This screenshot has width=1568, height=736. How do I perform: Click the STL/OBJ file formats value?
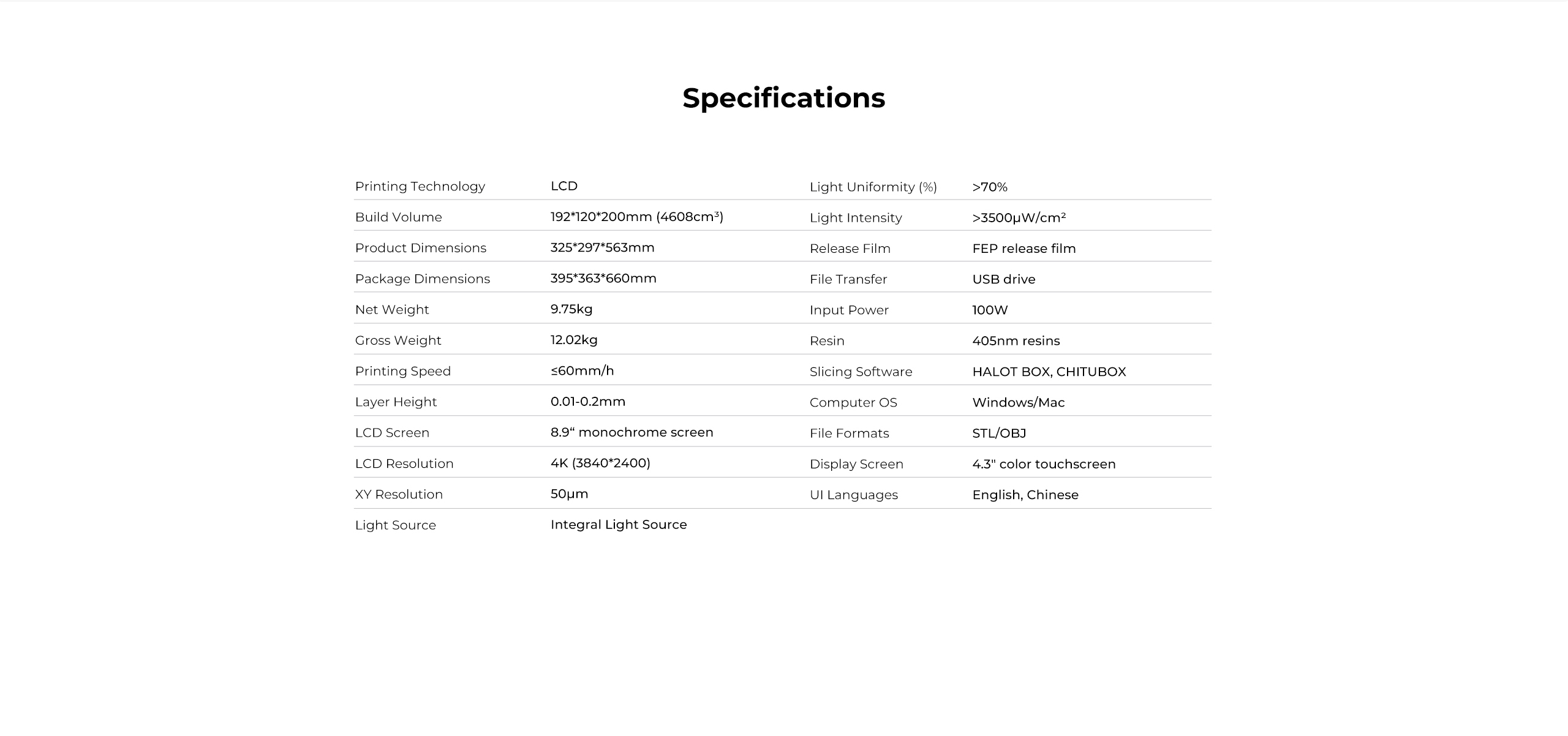[998, 434]
